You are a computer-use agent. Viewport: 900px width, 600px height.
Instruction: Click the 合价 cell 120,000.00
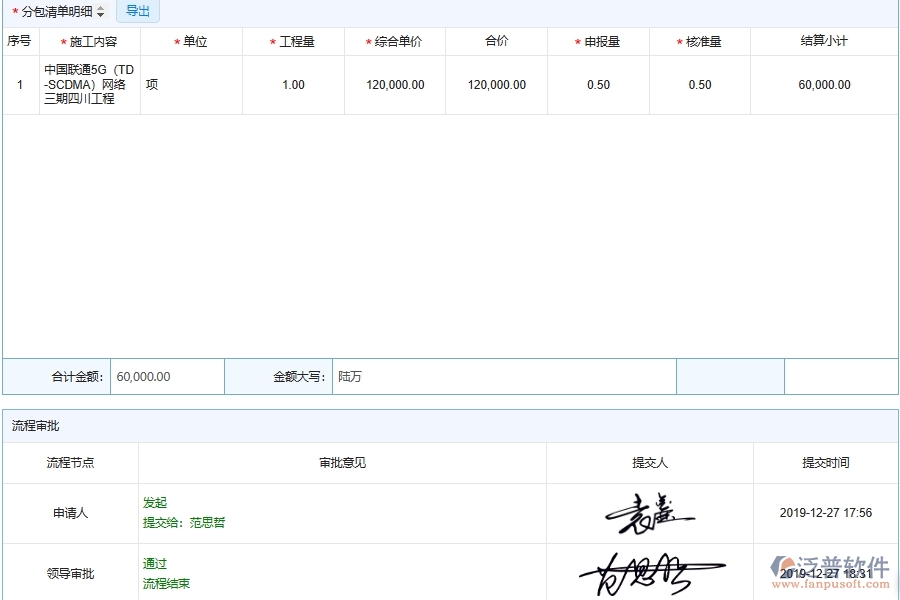(x=496, y=85)
